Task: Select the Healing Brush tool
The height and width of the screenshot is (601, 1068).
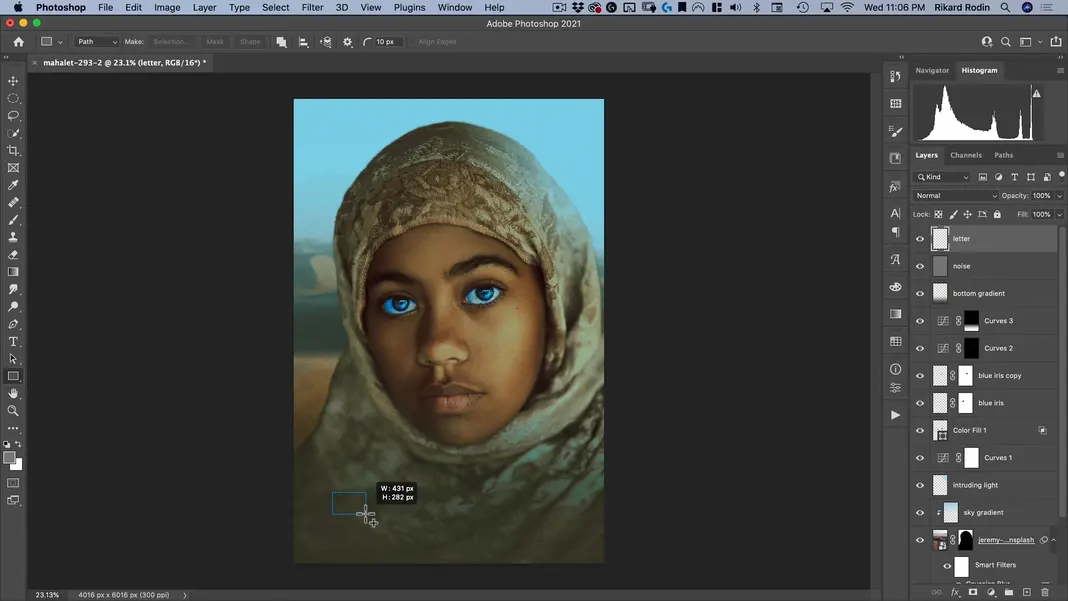Action: 13,202
